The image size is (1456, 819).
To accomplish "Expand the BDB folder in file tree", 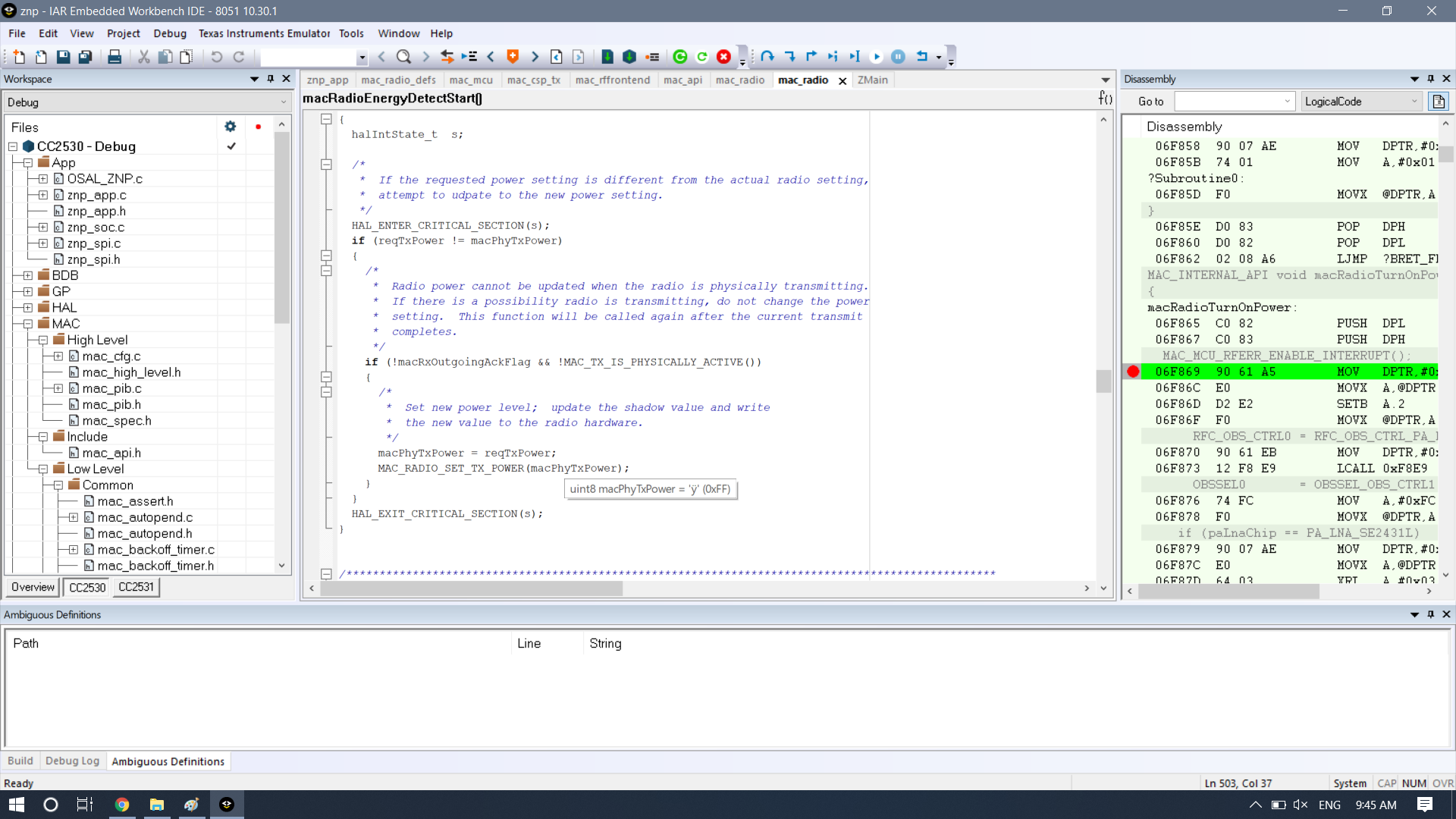I will pyautogui.click(x=28, y=275).
